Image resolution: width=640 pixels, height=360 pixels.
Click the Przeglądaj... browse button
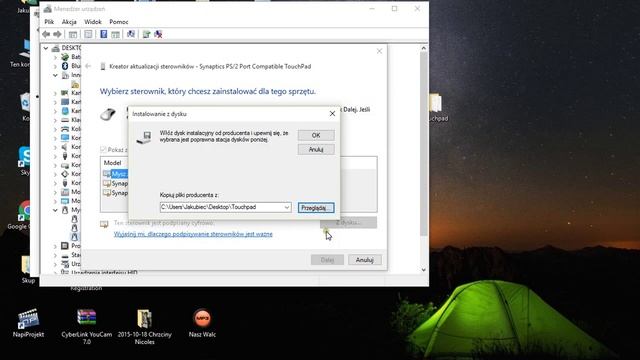click(316, 208)
